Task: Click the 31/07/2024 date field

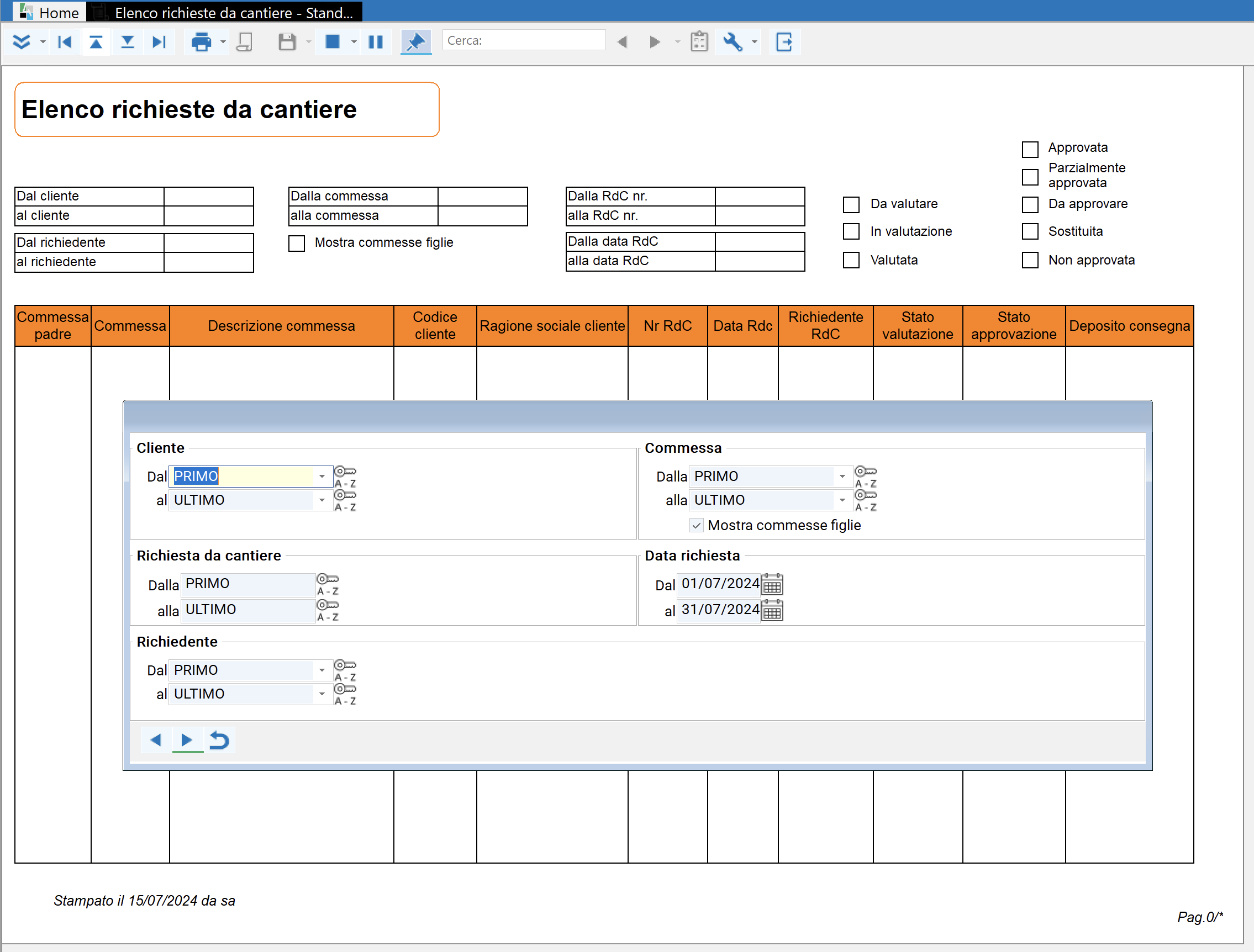Action: pos(719,610)
